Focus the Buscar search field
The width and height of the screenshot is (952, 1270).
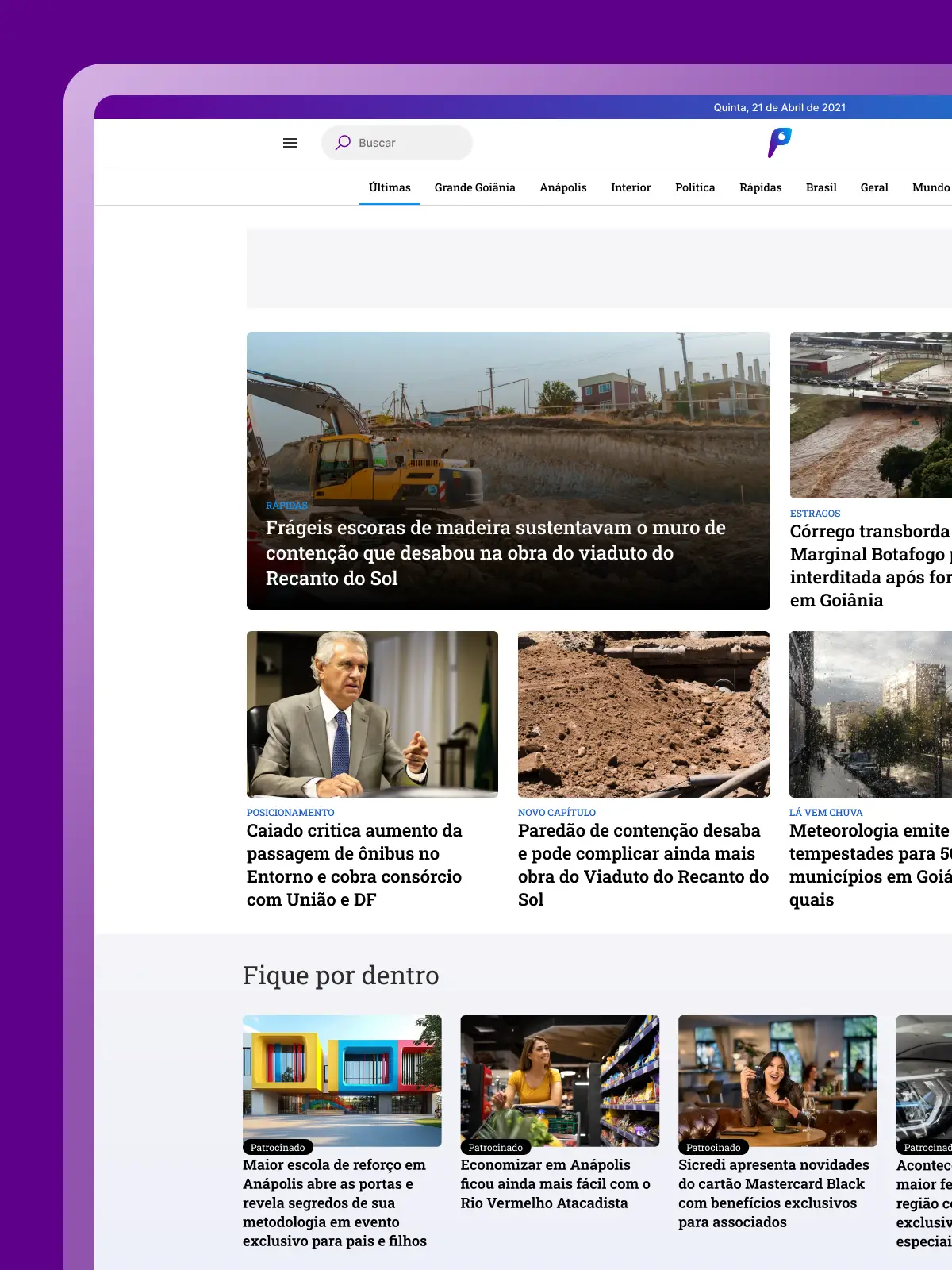397,143
